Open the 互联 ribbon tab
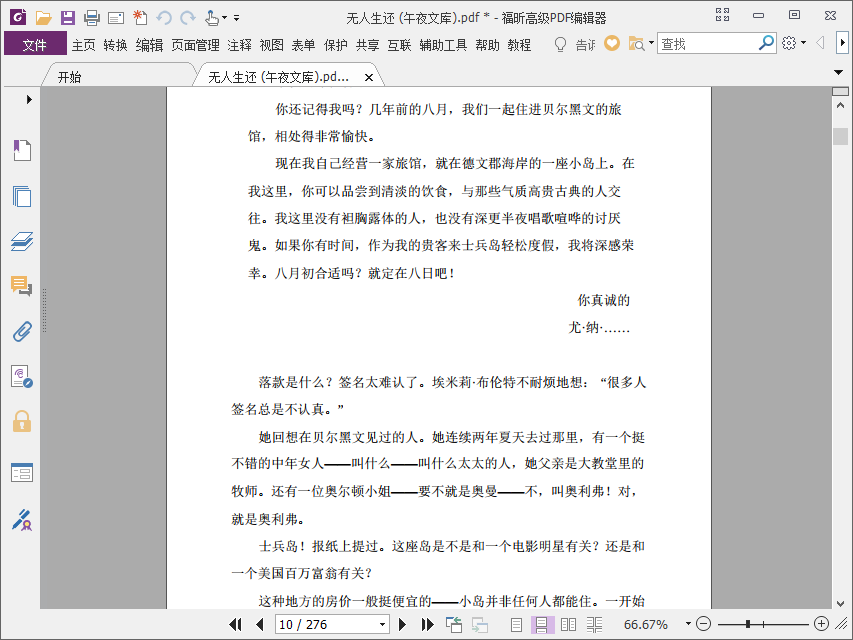Viewport: 853px width, 640px height. (x=399, y=45)
